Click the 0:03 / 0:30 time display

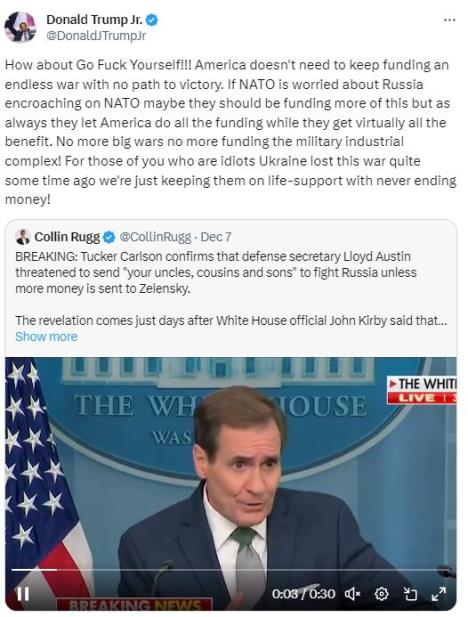(x=303, y=593)
